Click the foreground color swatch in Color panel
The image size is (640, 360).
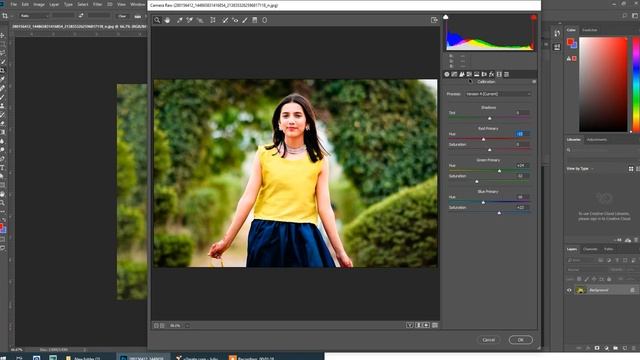pos(570,42)
